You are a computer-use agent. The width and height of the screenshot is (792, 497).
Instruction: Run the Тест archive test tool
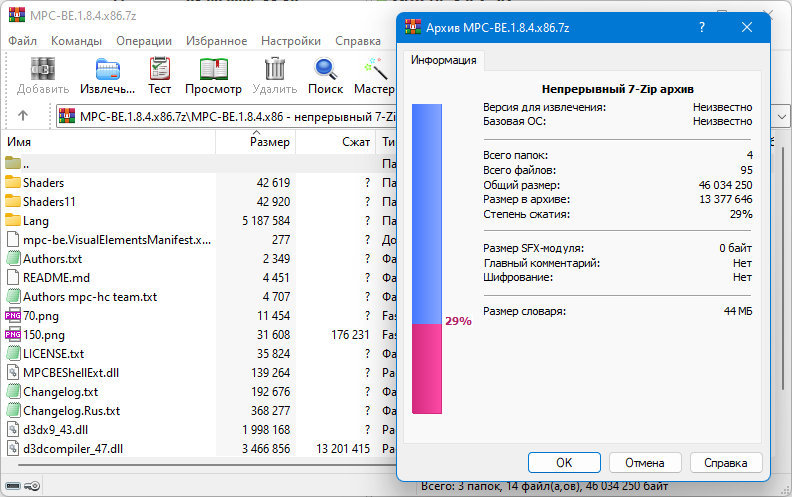coord(160,68)
